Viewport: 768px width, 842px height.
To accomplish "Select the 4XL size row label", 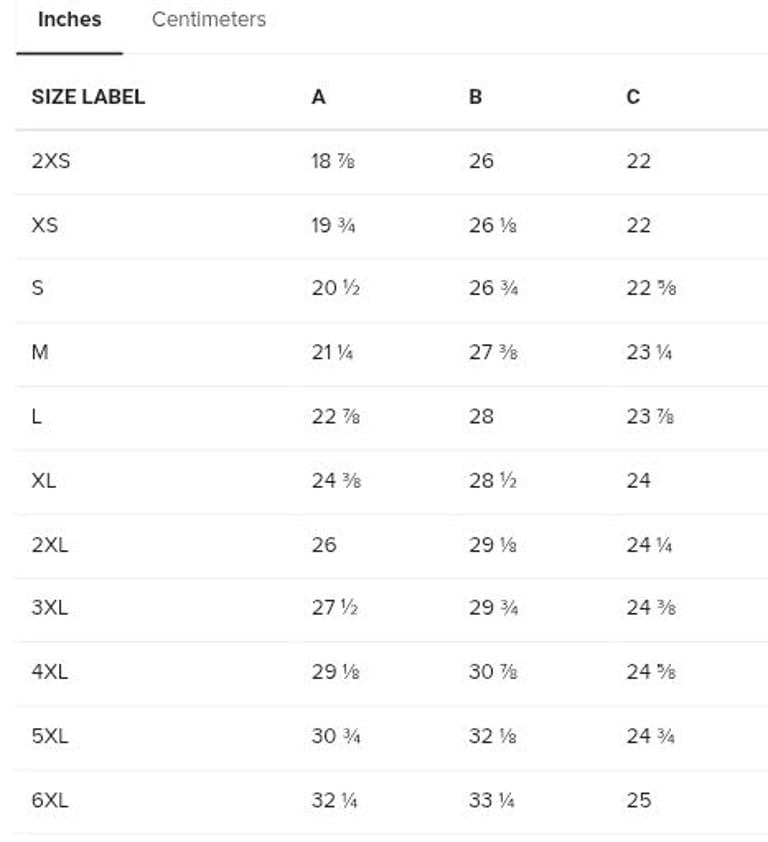I will pyautogui.click(x=50, y=672).
